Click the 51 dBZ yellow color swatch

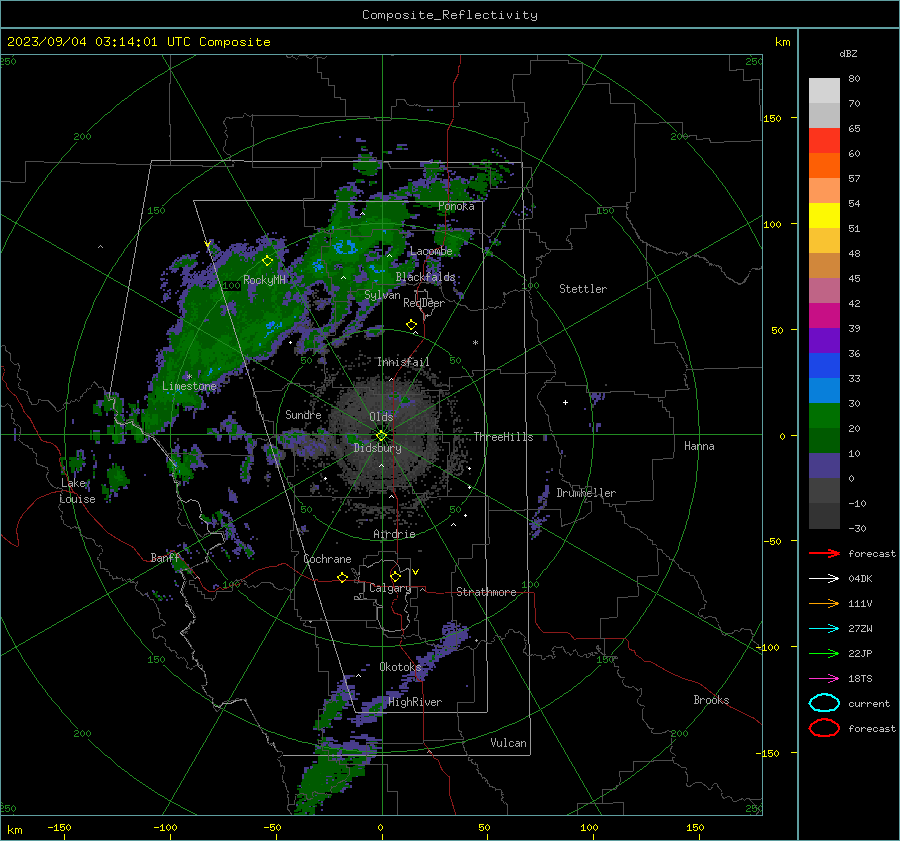[x=824, y=215]
